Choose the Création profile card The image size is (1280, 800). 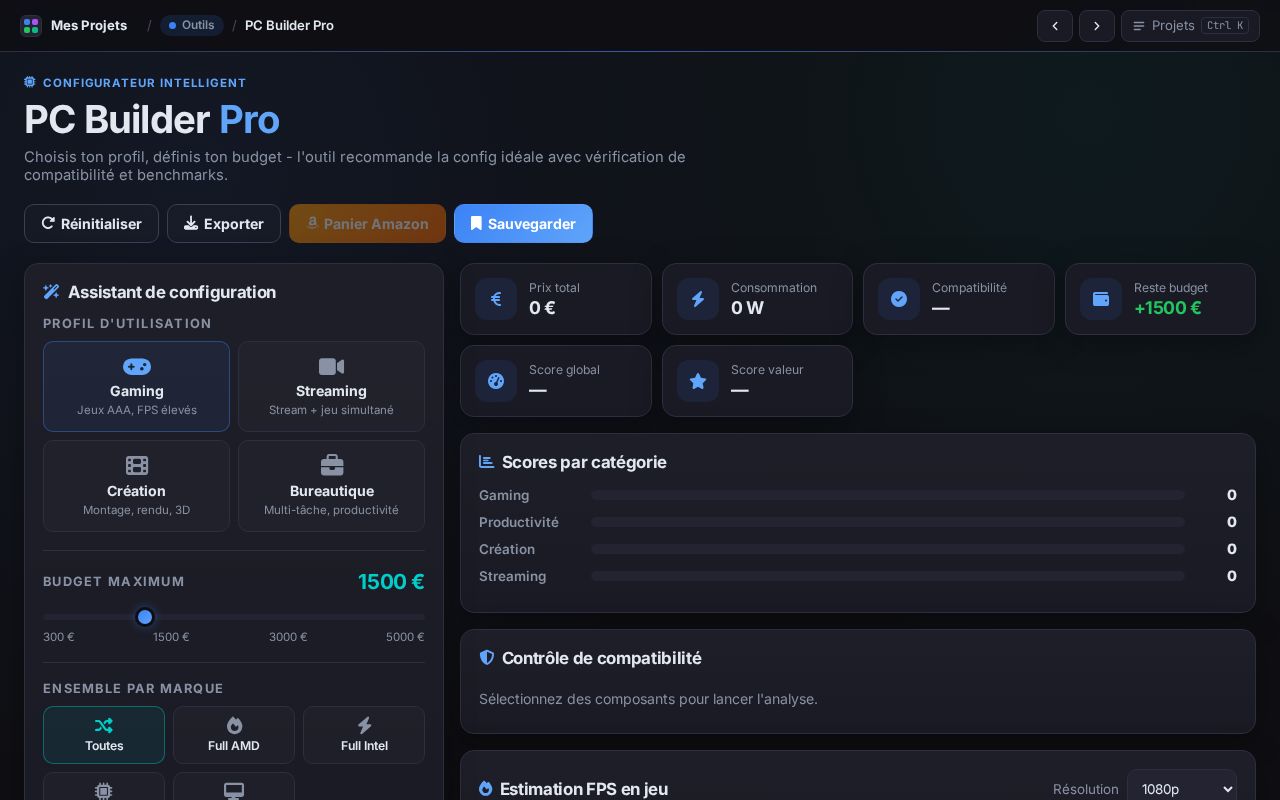point(136,486)
